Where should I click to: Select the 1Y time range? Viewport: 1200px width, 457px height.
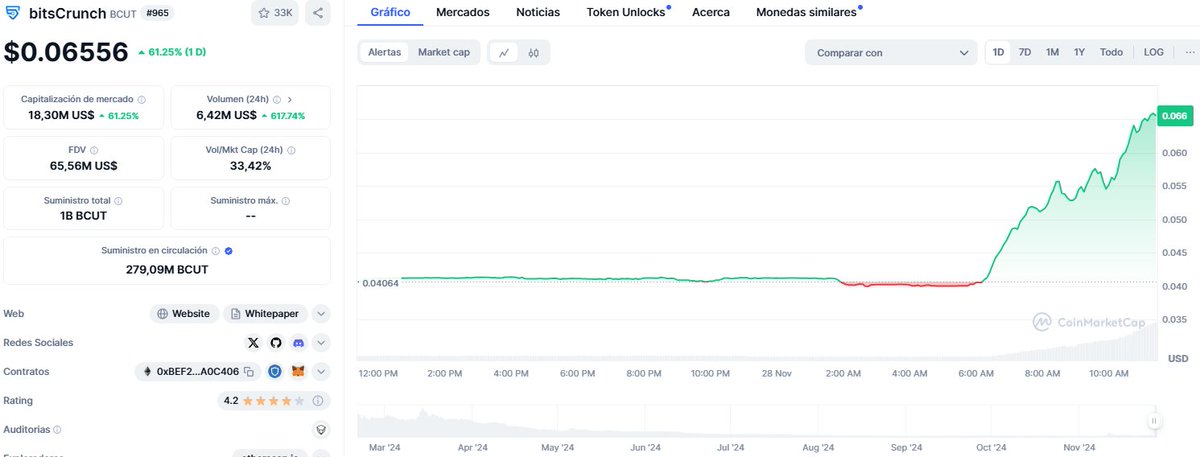(1079, 52)
